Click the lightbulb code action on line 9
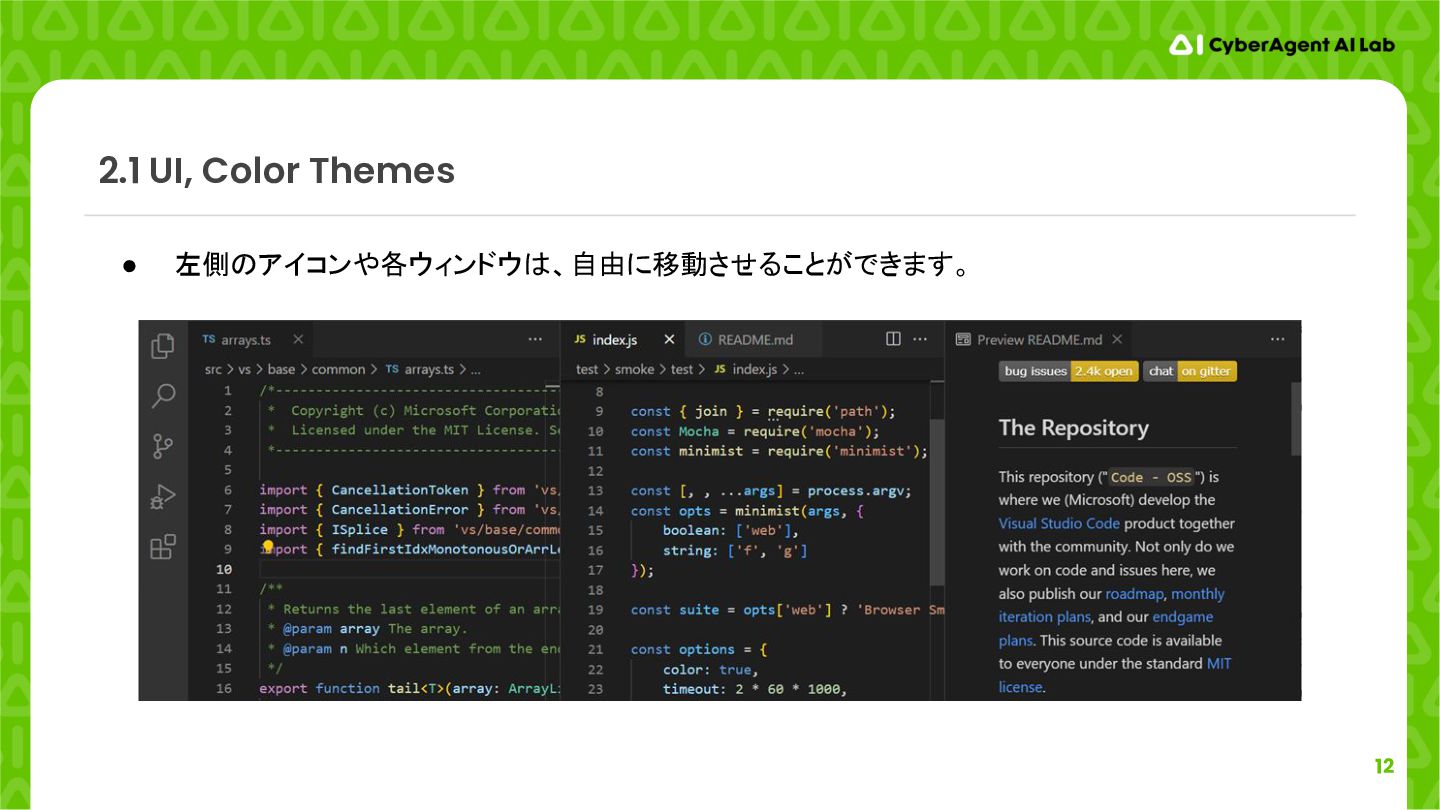Image resolution: width=1440 pixels, height=810 pixels. [268, 548]
